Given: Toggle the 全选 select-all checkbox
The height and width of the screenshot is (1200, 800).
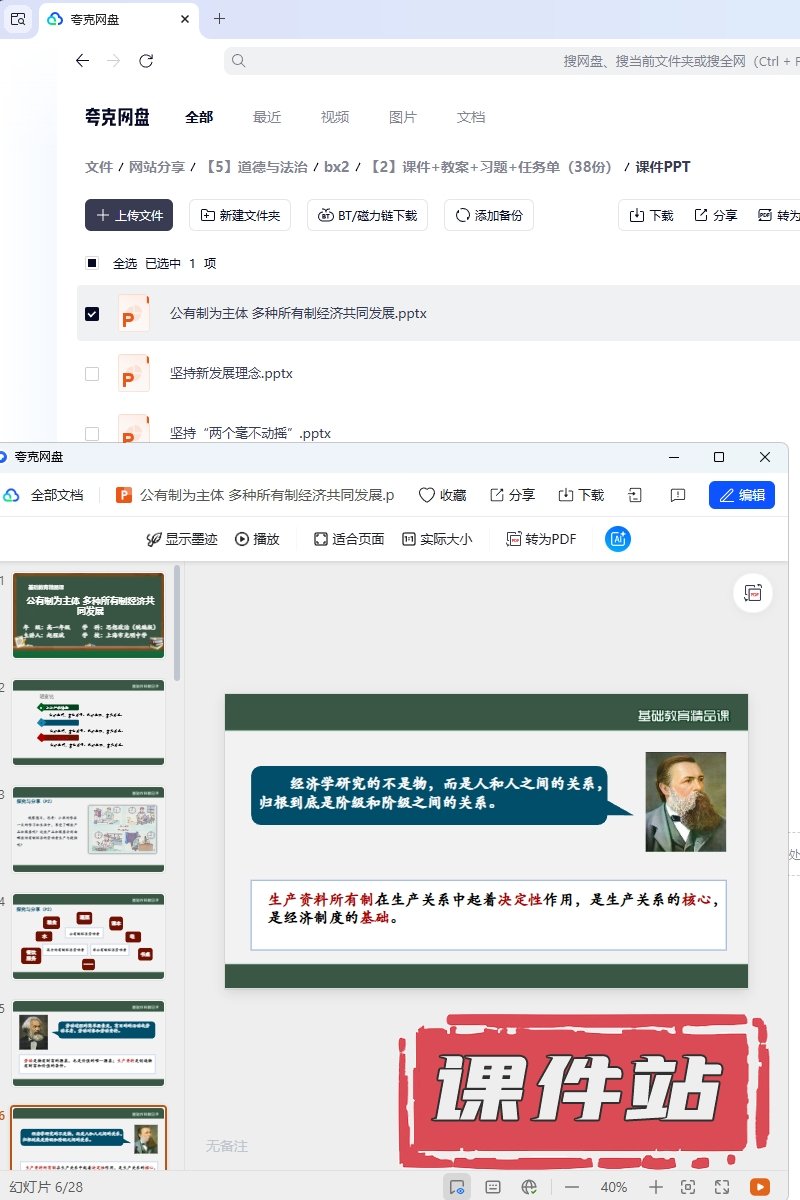Looking at the screenshot, I should pyautogui.click(x=92, y=264).
